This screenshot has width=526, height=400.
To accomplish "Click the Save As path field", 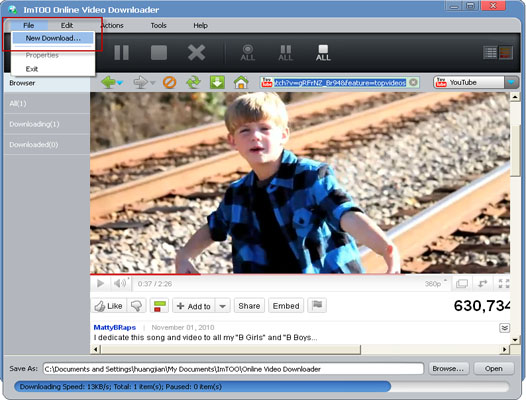I will [233, 369].
